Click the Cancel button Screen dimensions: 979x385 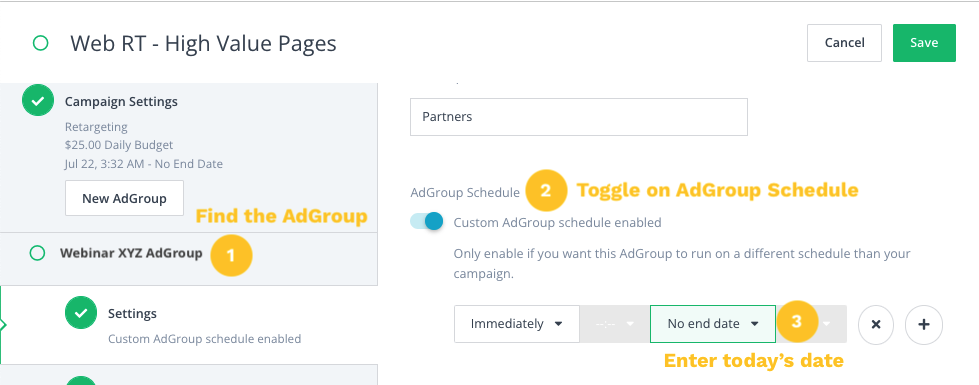click(844, 43)
